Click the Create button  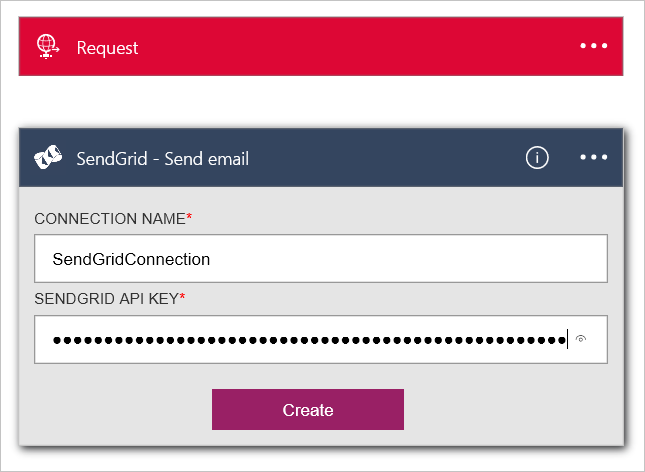point(308,409)
